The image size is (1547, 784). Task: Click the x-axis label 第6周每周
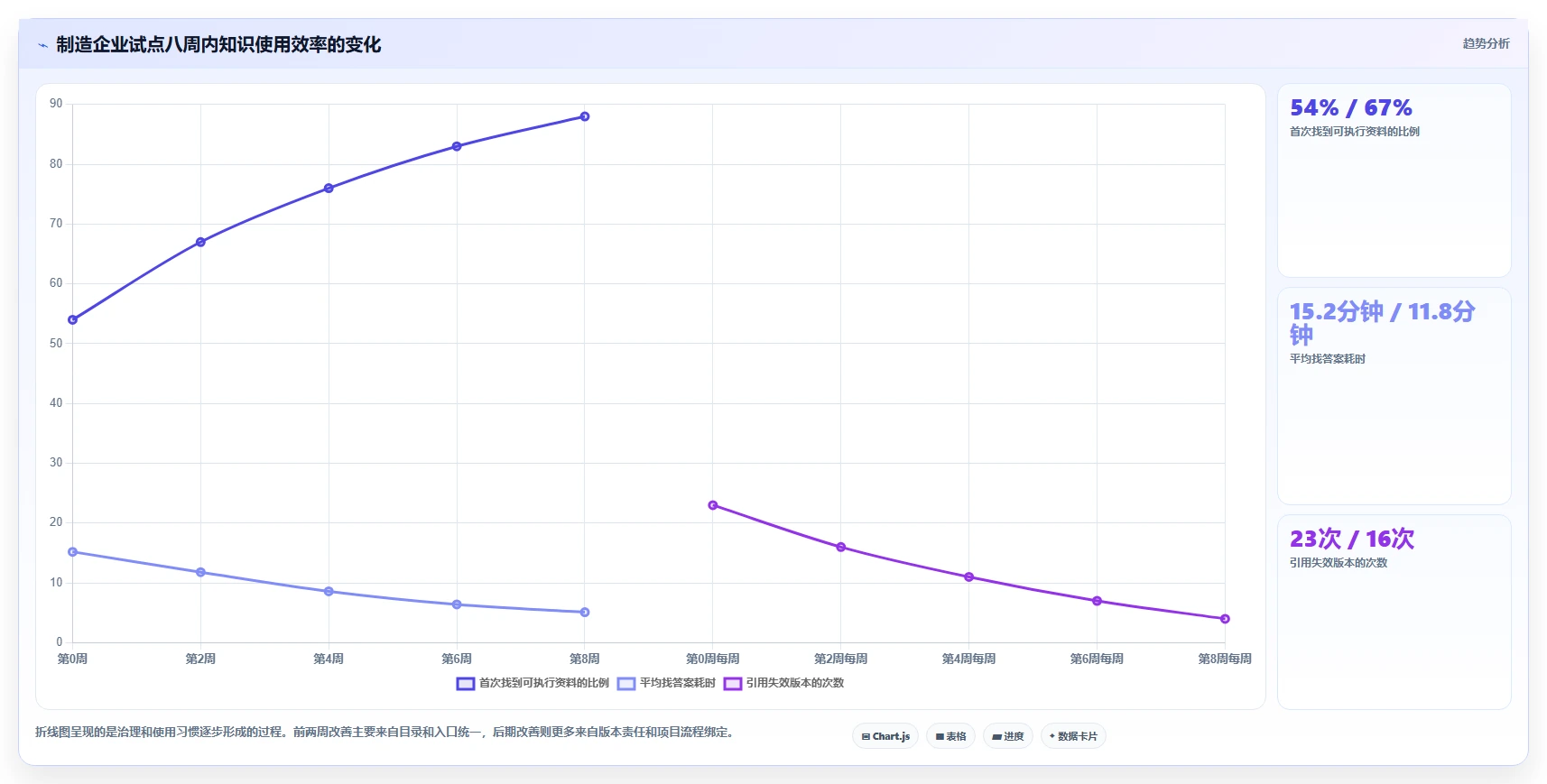coord(1098,659)
